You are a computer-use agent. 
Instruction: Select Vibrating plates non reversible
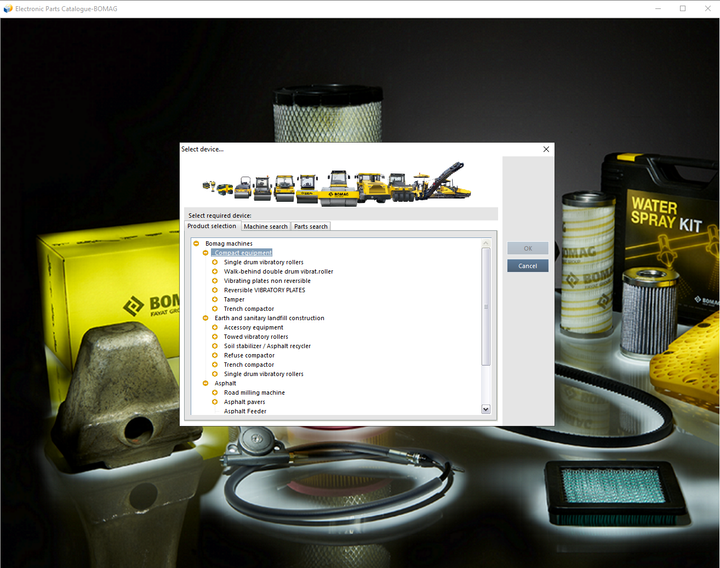267,281
